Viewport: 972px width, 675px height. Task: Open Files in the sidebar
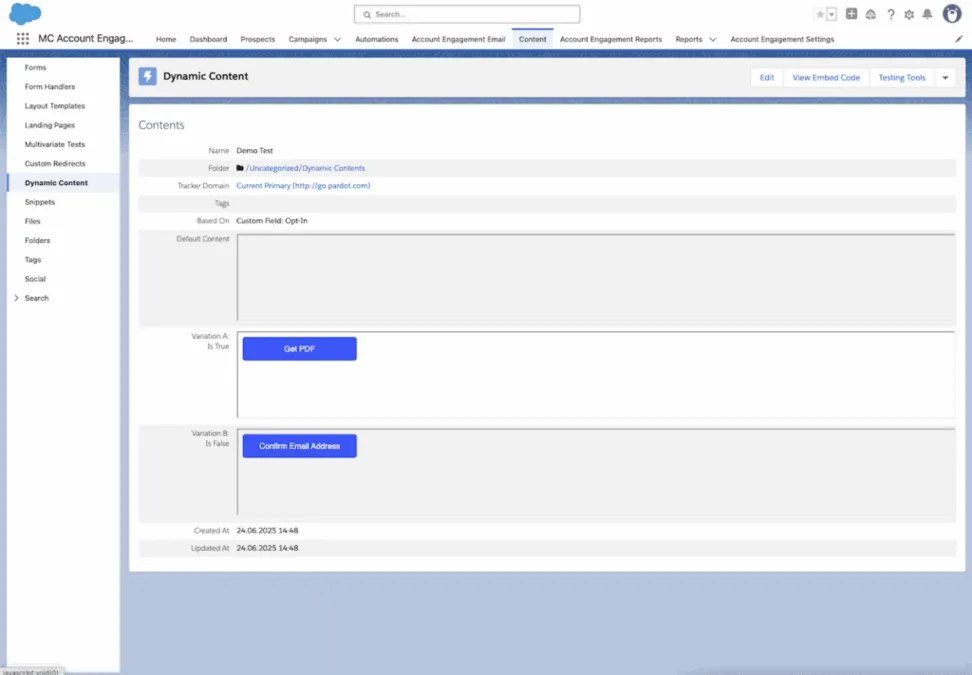click(x=32, y=221)
